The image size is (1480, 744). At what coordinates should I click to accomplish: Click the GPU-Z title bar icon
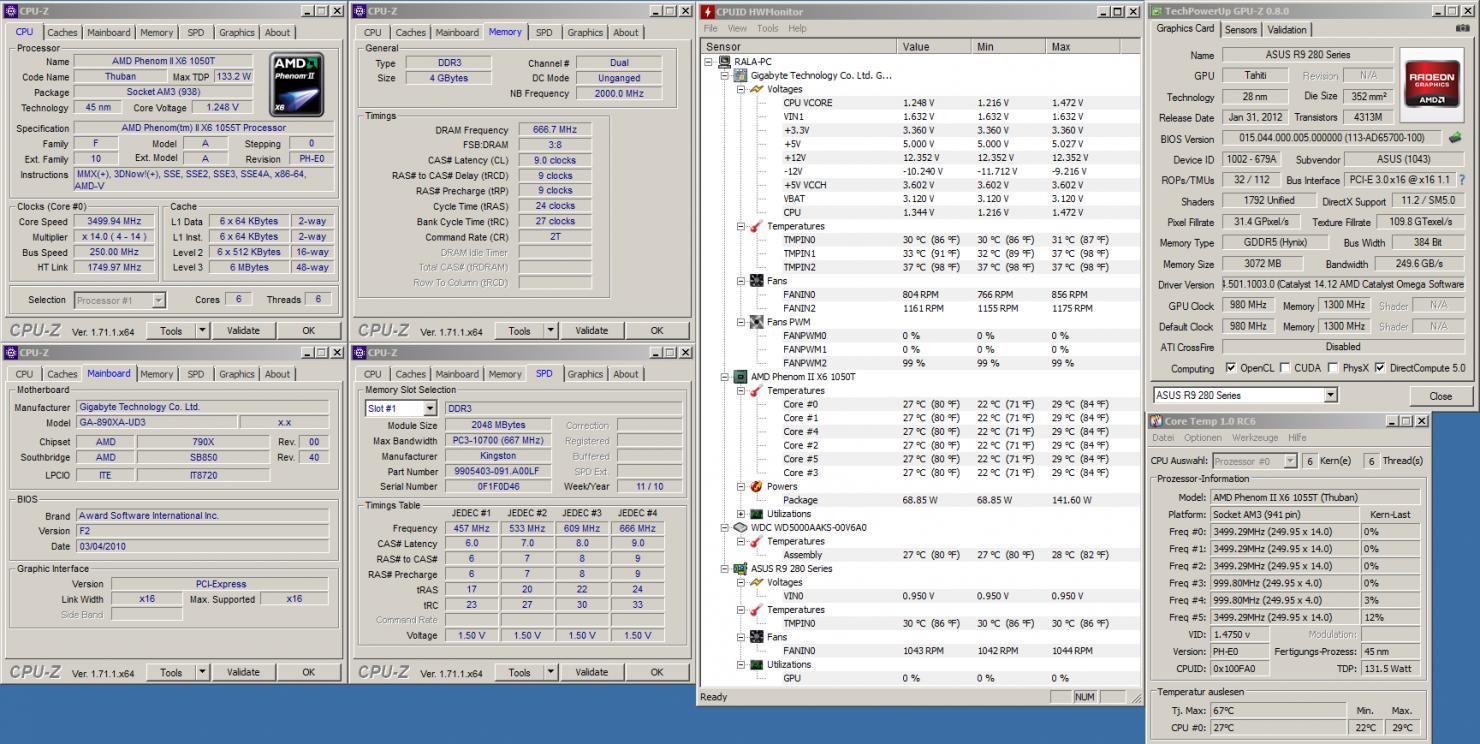[1157, 12]
